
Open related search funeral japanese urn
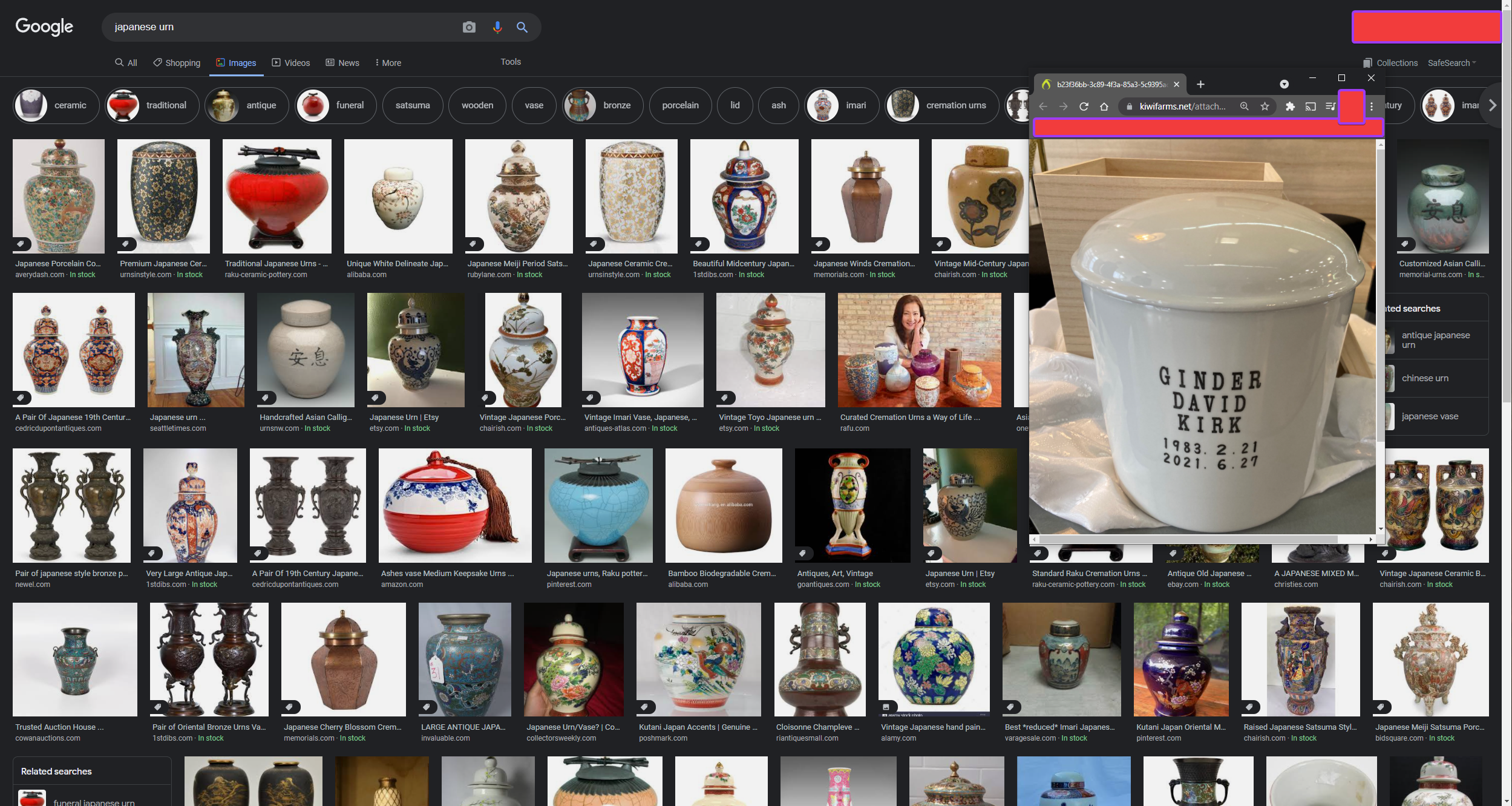click(x=92, y=798)
